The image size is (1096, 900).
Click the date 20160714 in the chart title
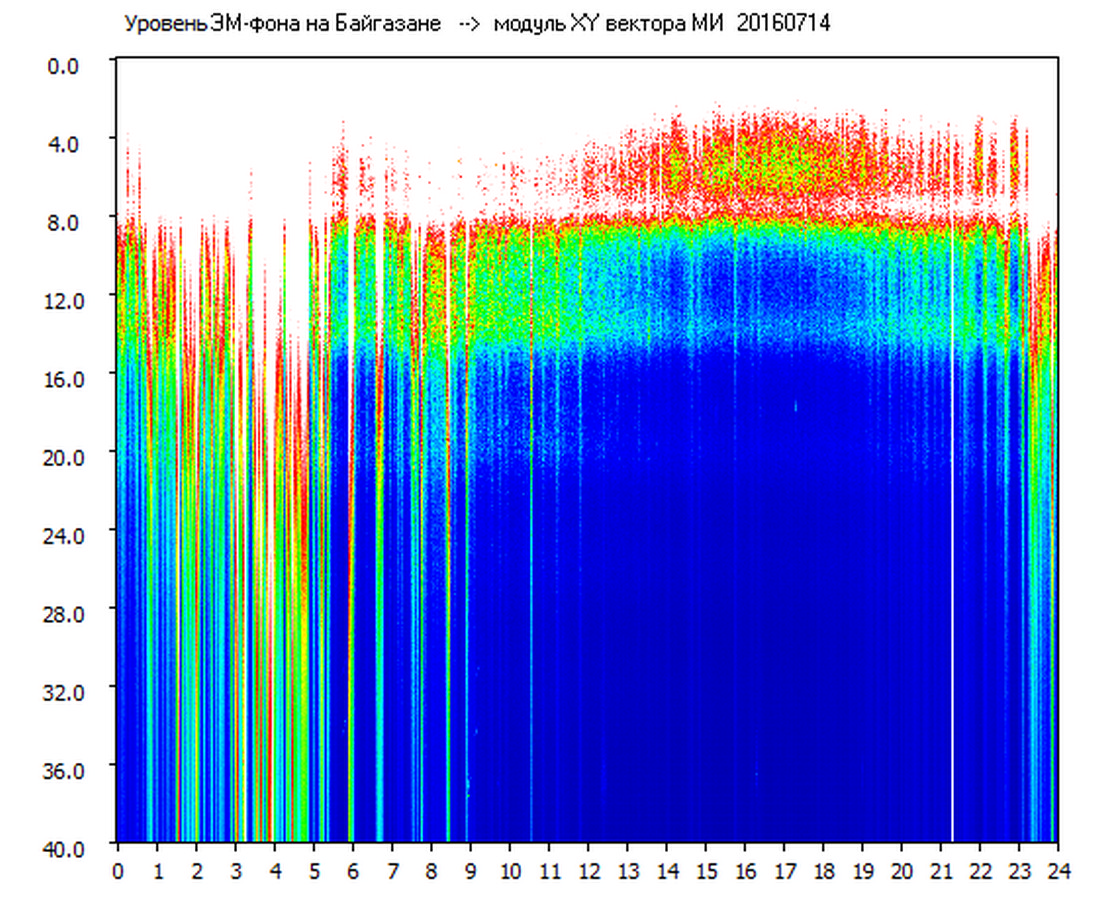[783, 24]
